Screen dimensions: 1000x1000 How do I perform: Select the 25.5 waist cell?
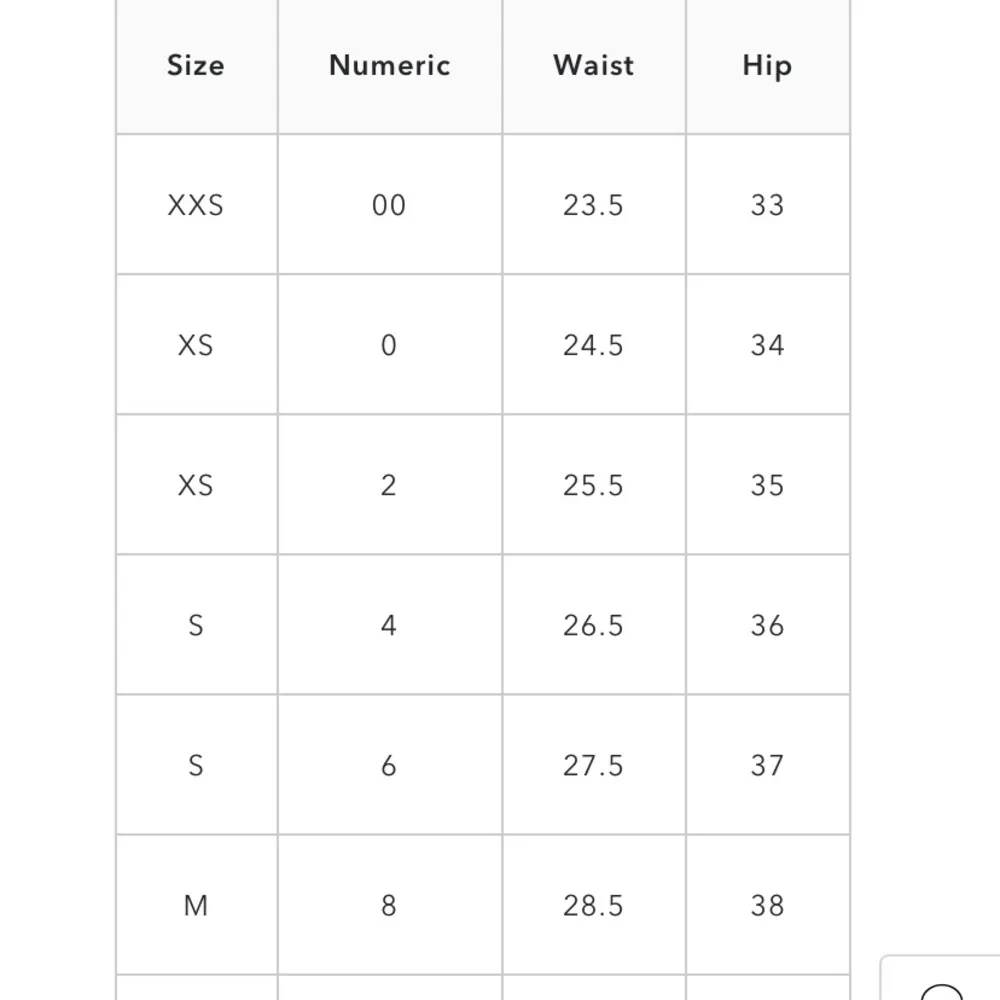593,485
